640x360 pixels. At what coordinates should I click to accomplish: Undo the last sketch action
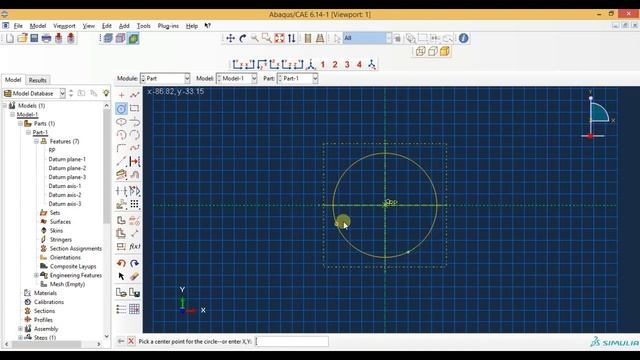(x=121, y=263)
